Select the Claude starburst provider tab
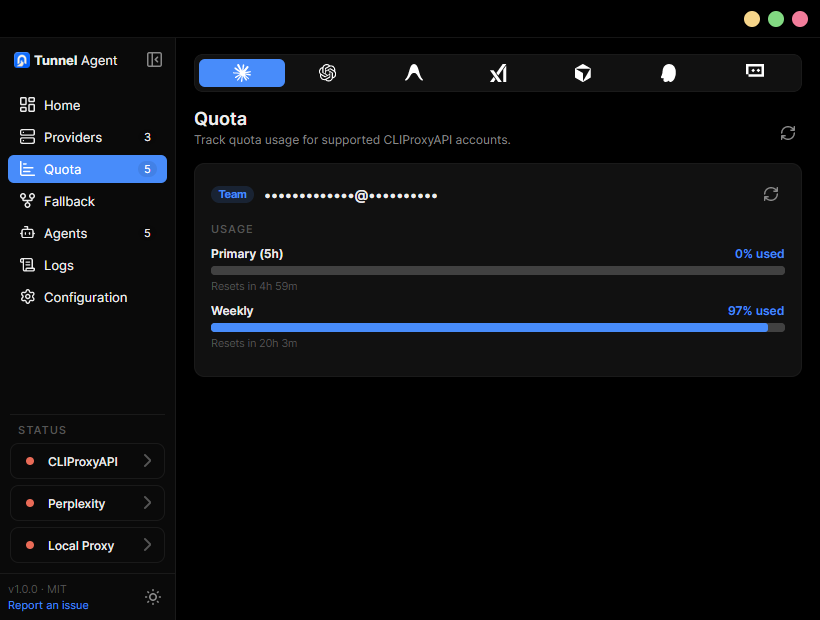This screenshot has height=620, width=820. 242,73
